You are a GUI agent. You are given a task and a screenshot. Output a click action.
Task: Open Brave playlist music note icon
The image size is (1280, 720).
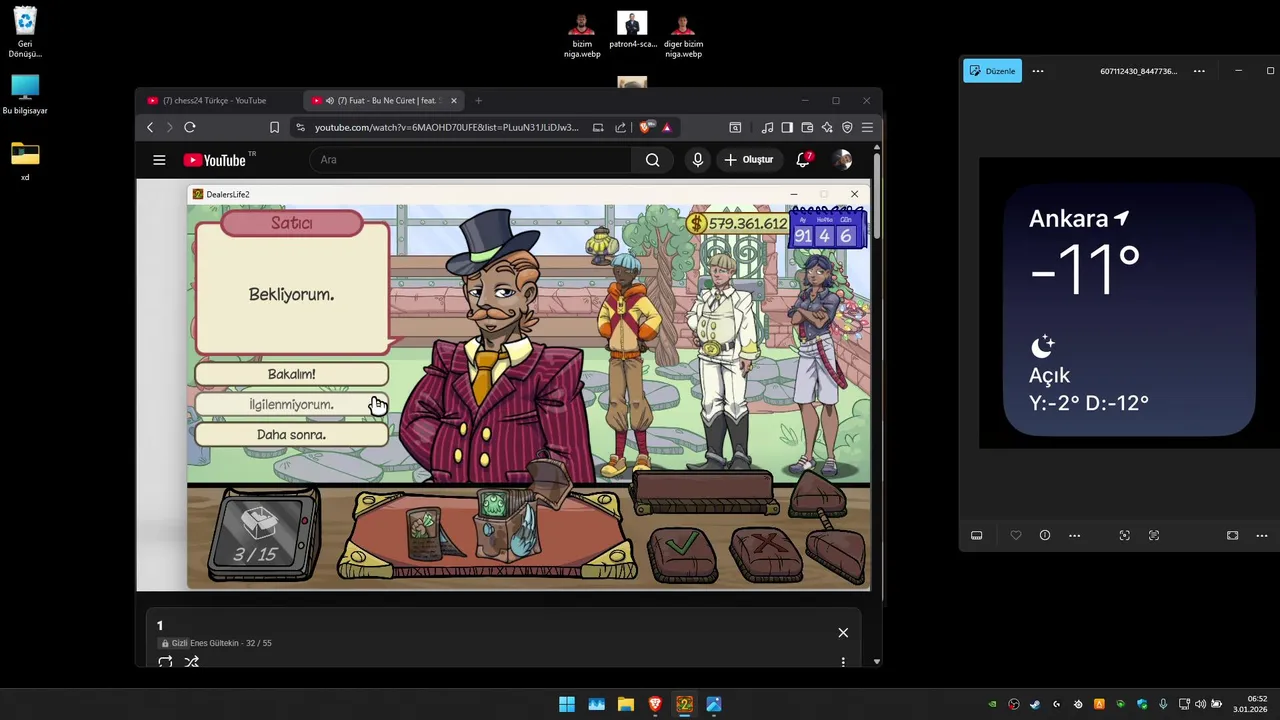coord(767,127)
